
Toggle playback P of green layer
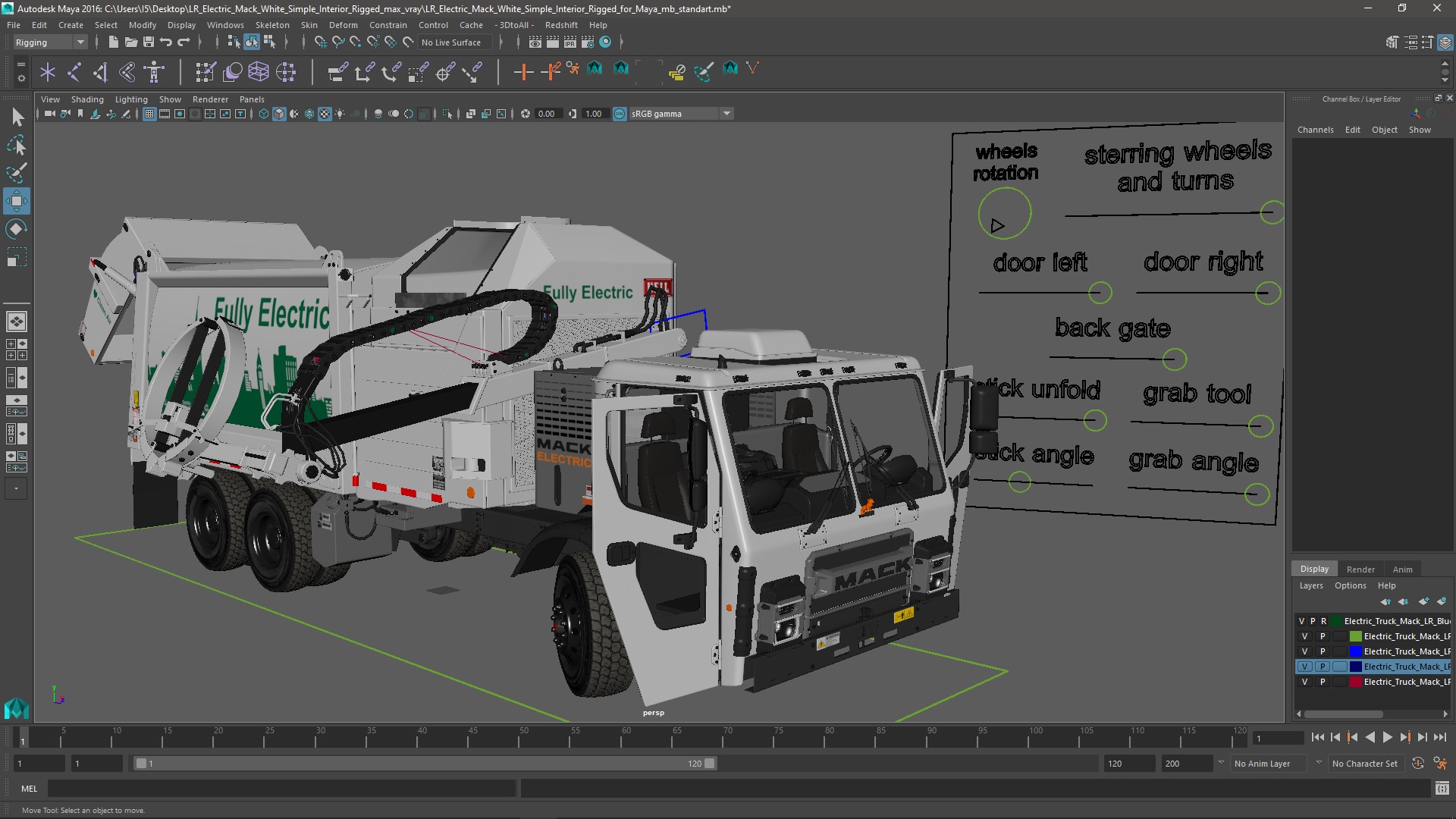click(x=1323, y=636)
